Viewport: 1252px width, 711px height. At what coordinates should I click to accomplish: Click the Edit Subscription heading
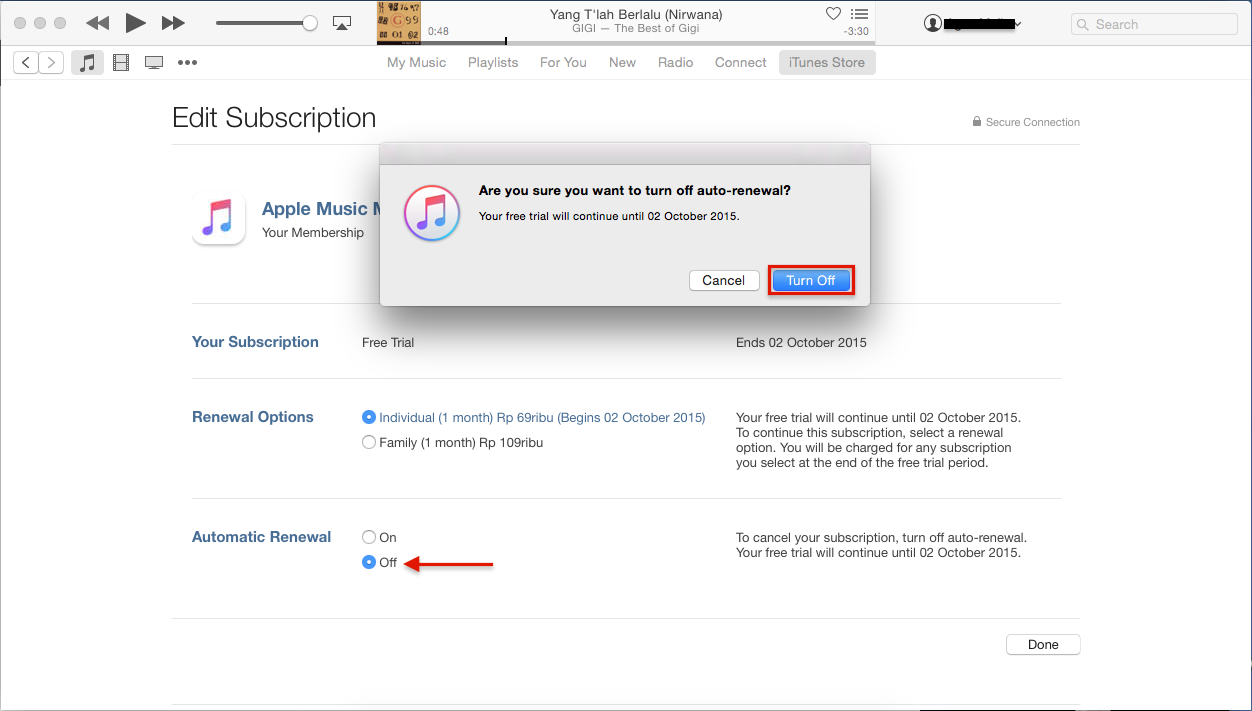click(x=274, y=118)
